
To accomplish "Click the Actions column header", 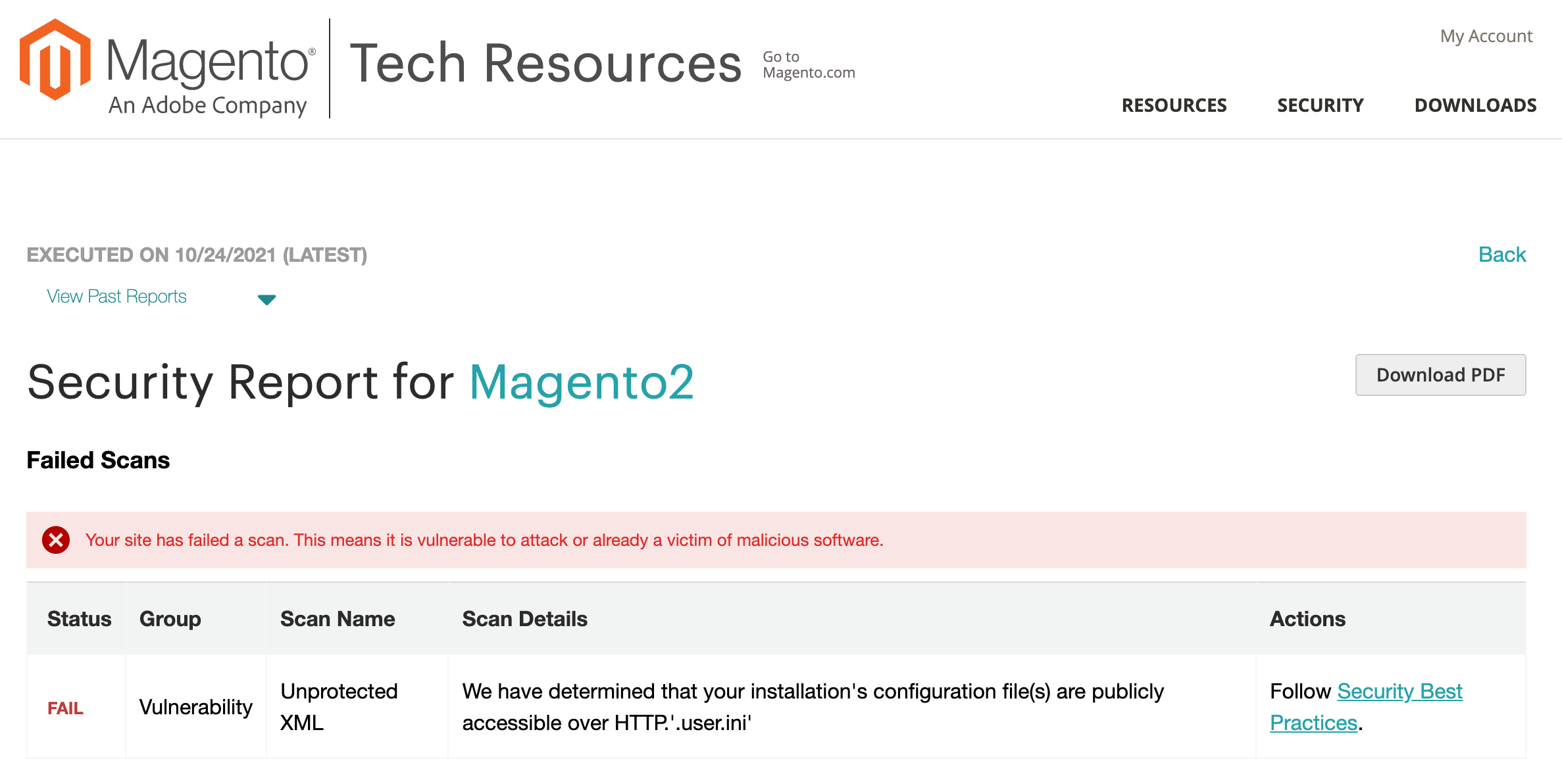I will click(x=1307, y=619).
